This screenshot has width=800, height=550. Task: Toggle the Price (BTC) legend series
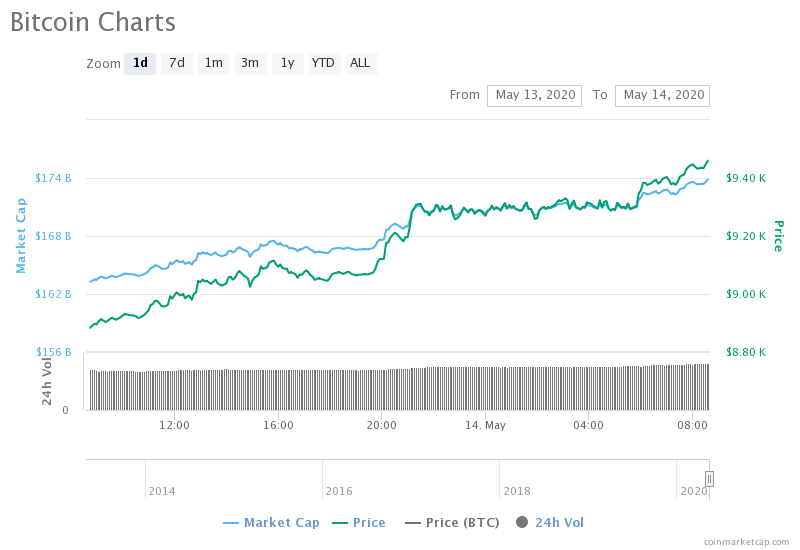[452, 522]
